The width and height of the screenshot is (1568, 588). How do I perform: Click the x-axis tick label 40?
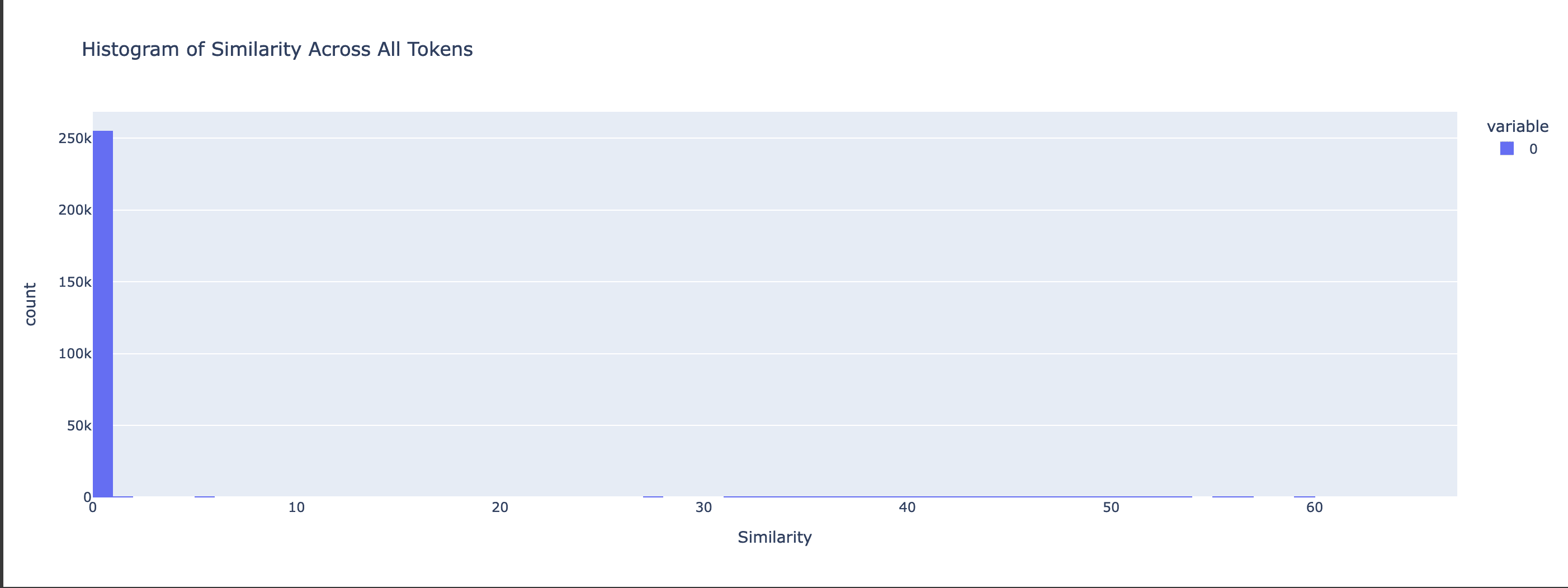(x=907, y=508)
